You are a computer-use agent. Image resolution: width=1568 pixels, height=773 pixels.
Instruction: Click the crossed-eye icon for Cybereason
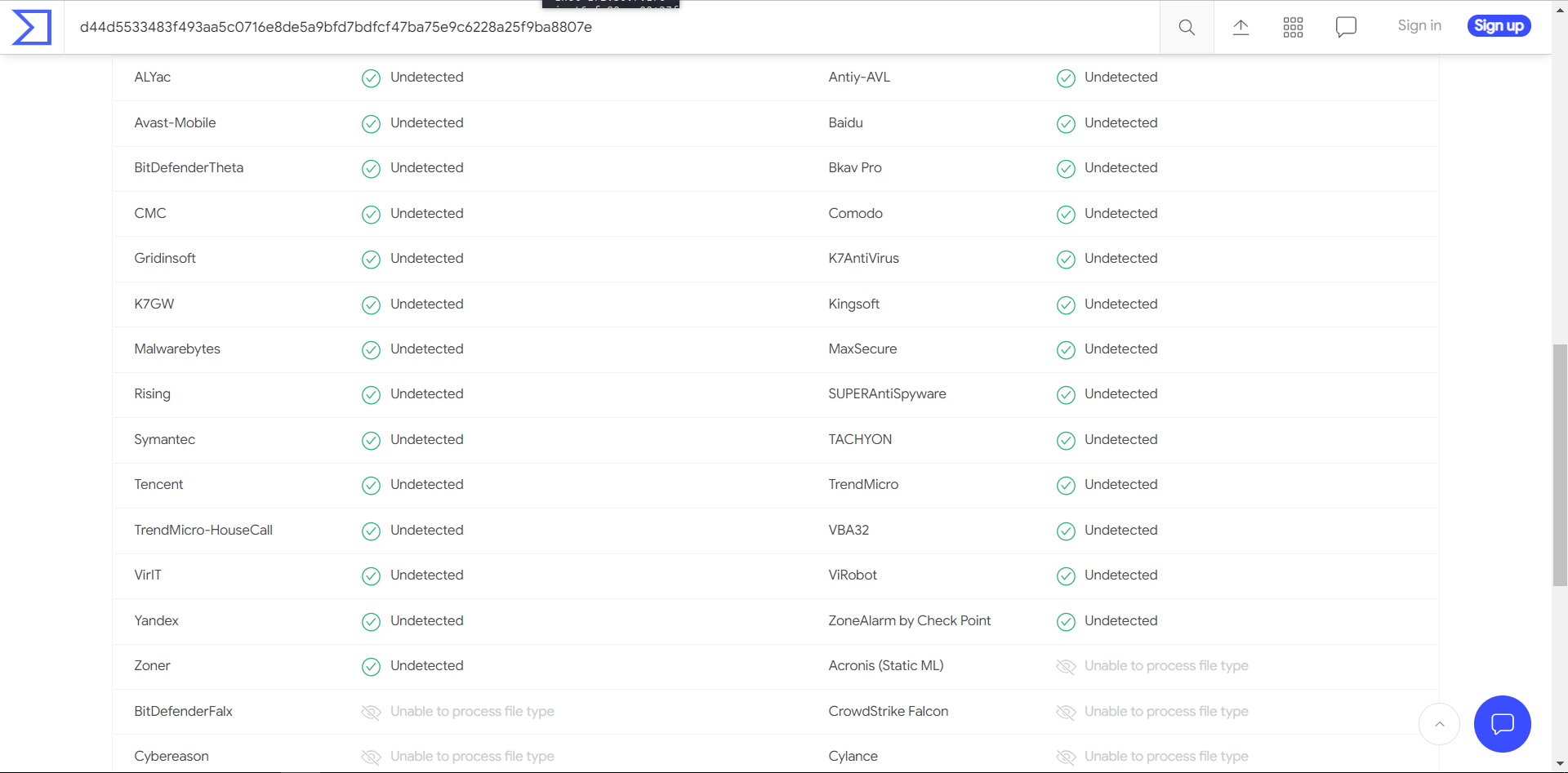pos(371,757)
